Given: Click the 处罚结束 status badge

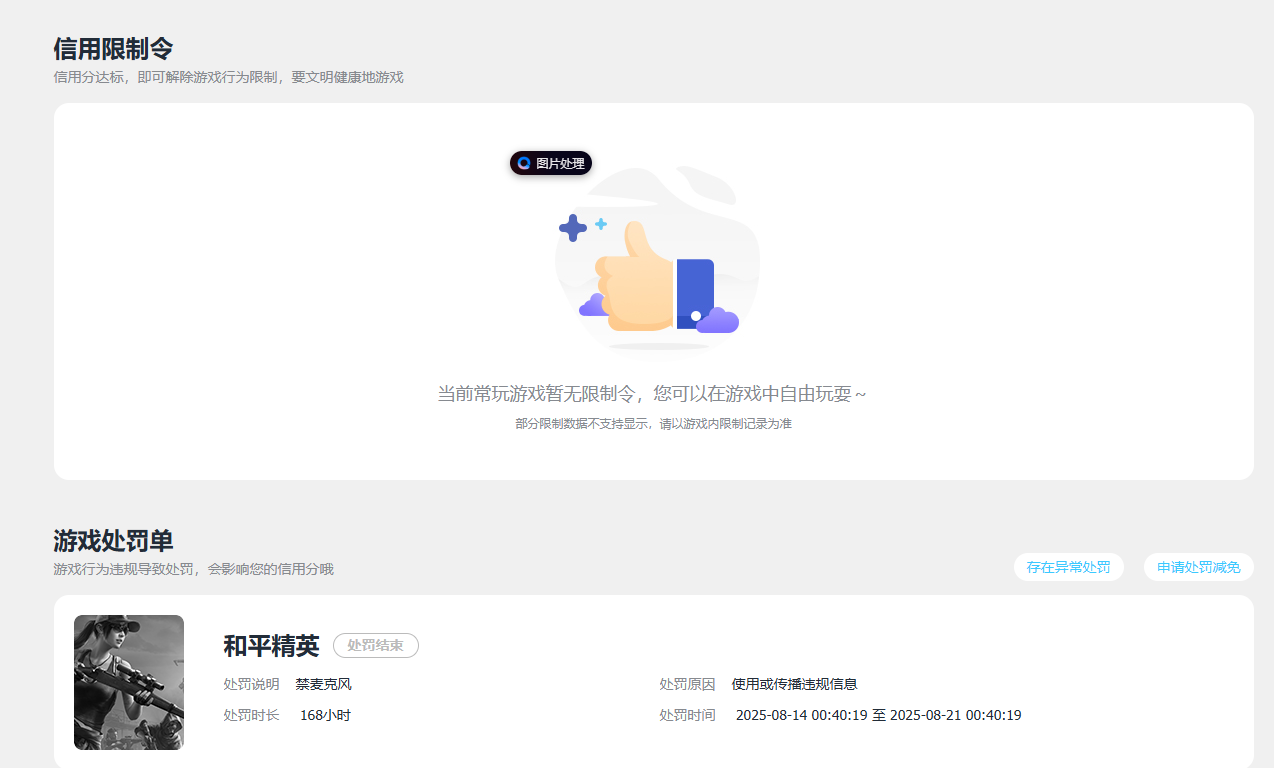Looking at the screenshot, I should (x=376, y=646).
